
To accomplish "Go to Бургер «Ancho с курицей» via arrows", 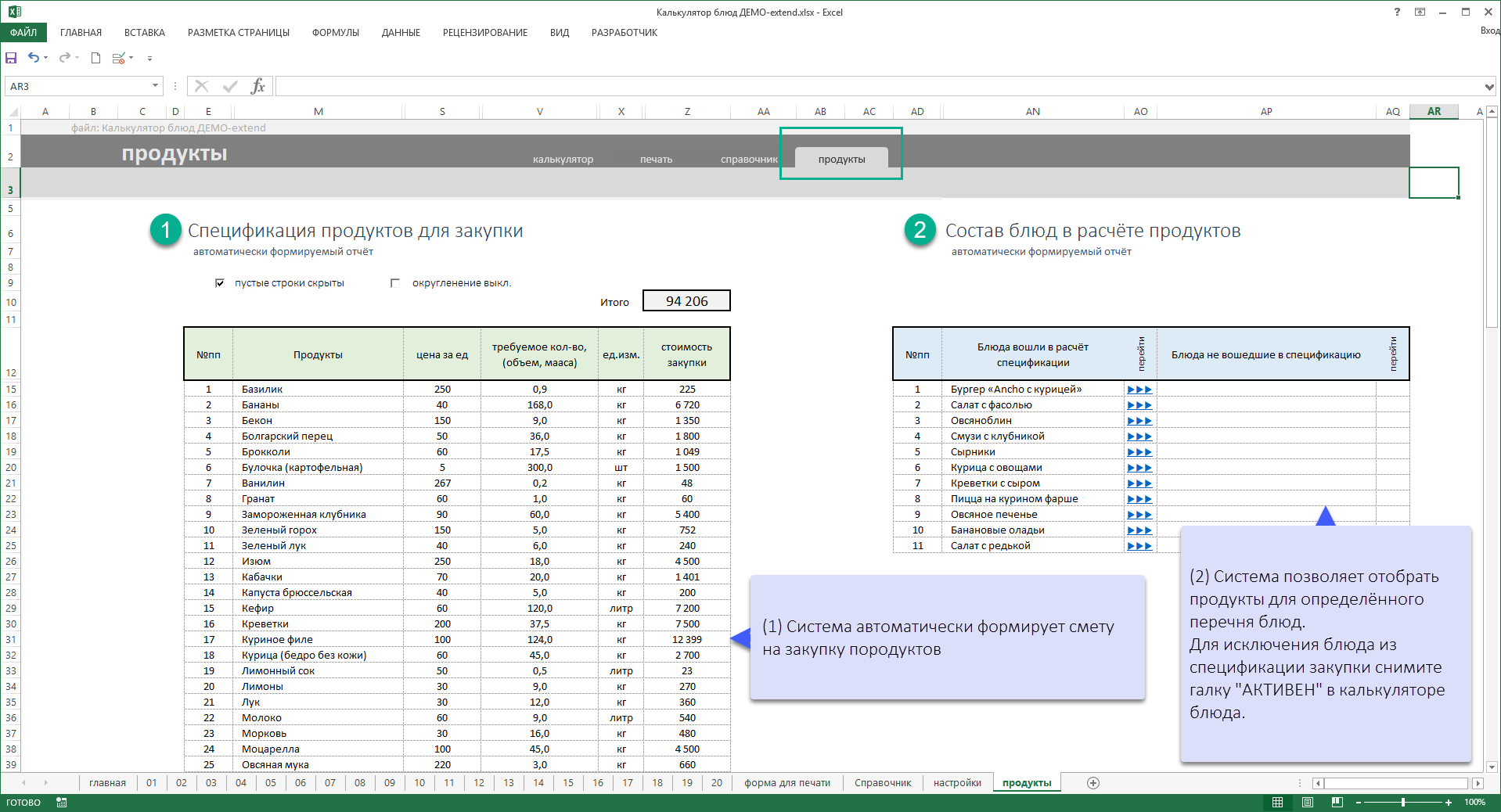I will [x=1139, y=390].
